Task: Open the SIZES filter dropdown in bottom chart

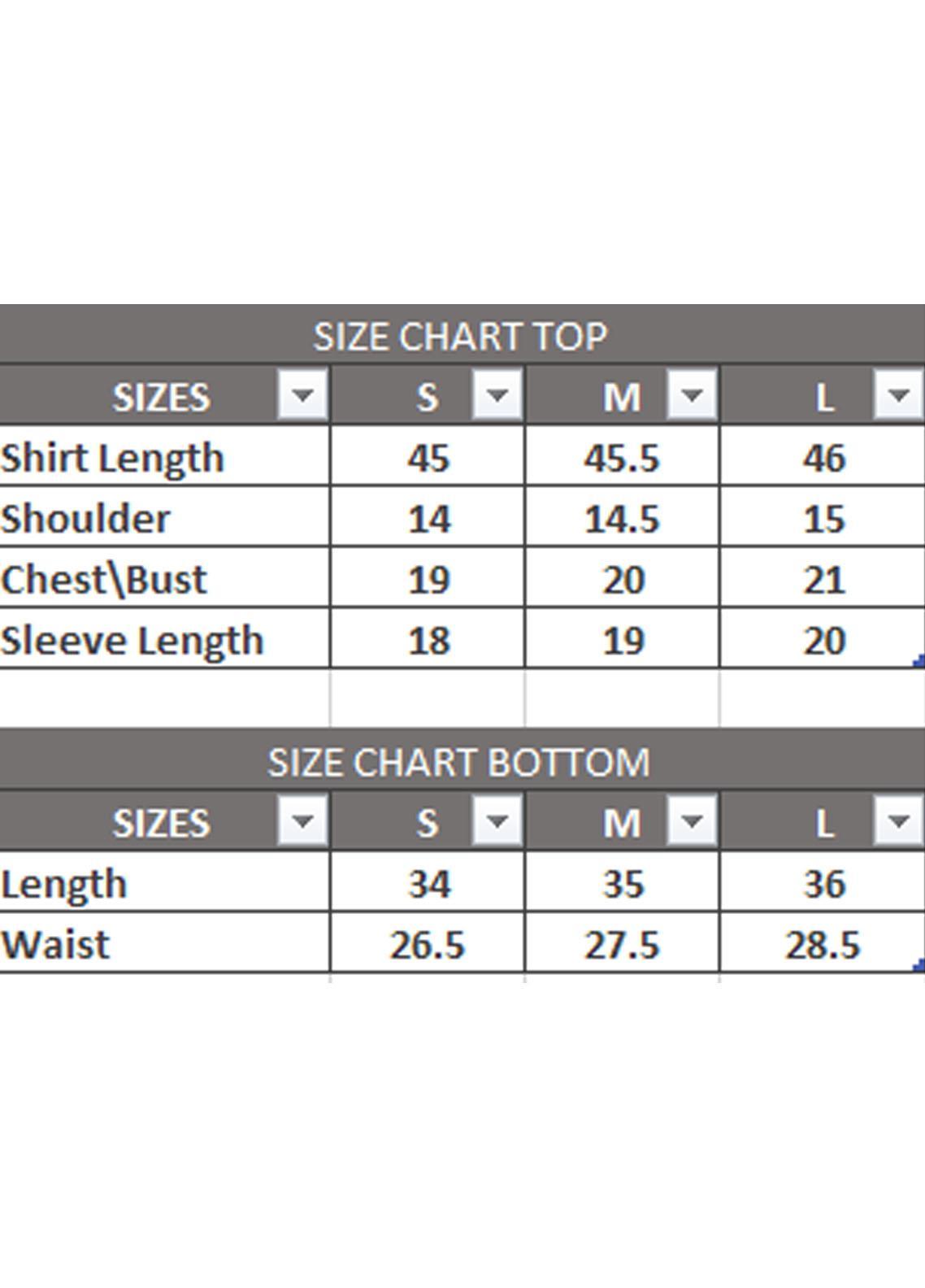Action: click(302, 821)
